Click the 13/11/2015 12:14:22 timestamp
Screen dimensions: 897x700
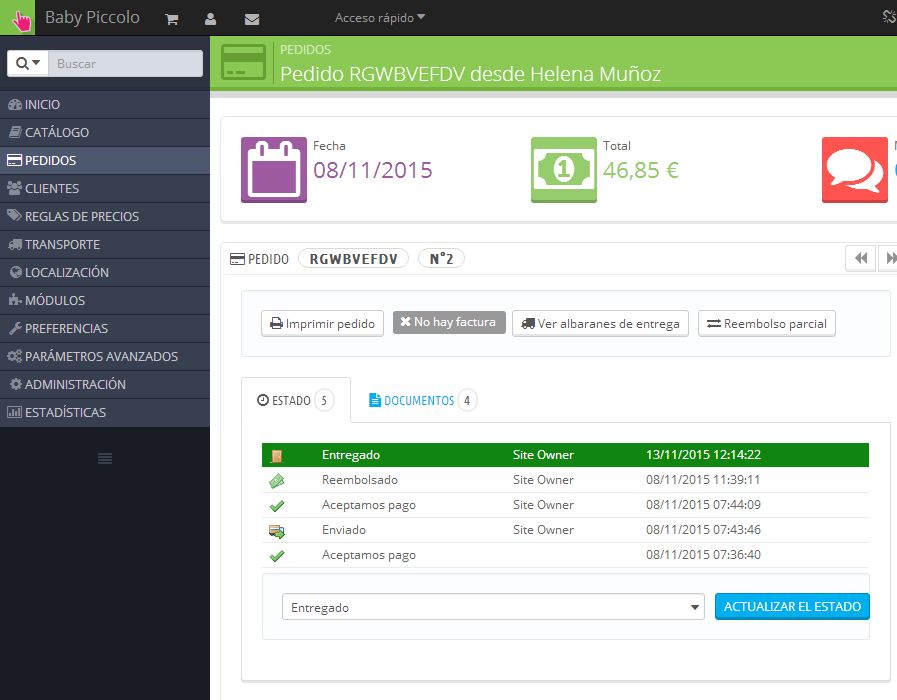703,455
